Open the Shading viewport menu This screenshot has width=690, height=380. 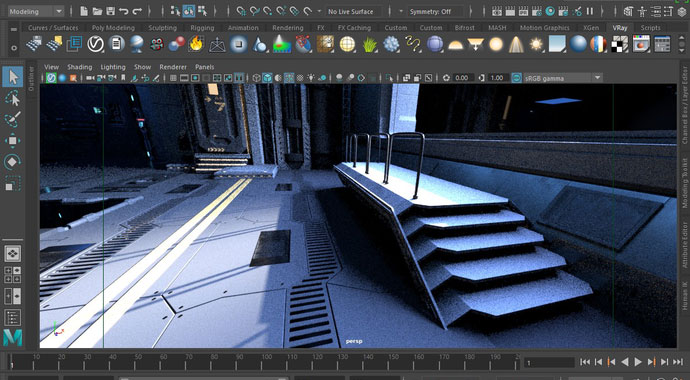[80, 67]
